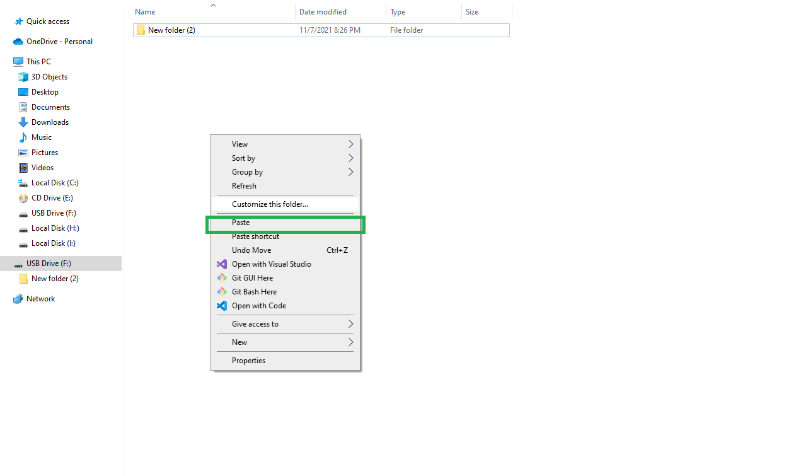The width and height of the screenshot is (796, 476).
Task: Click sidebar New folder (2) folder icon
Action: click(x=23, y=279)
